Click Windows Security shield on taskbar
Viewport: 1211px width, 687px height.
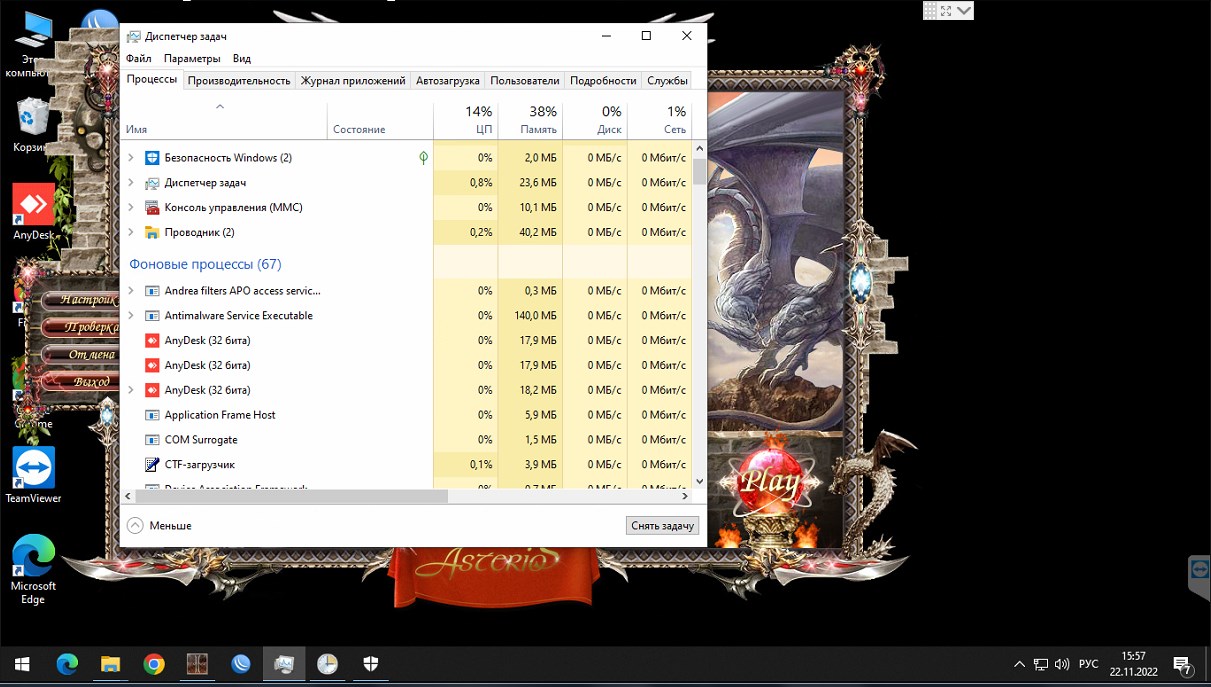click(x=370, y=664)
